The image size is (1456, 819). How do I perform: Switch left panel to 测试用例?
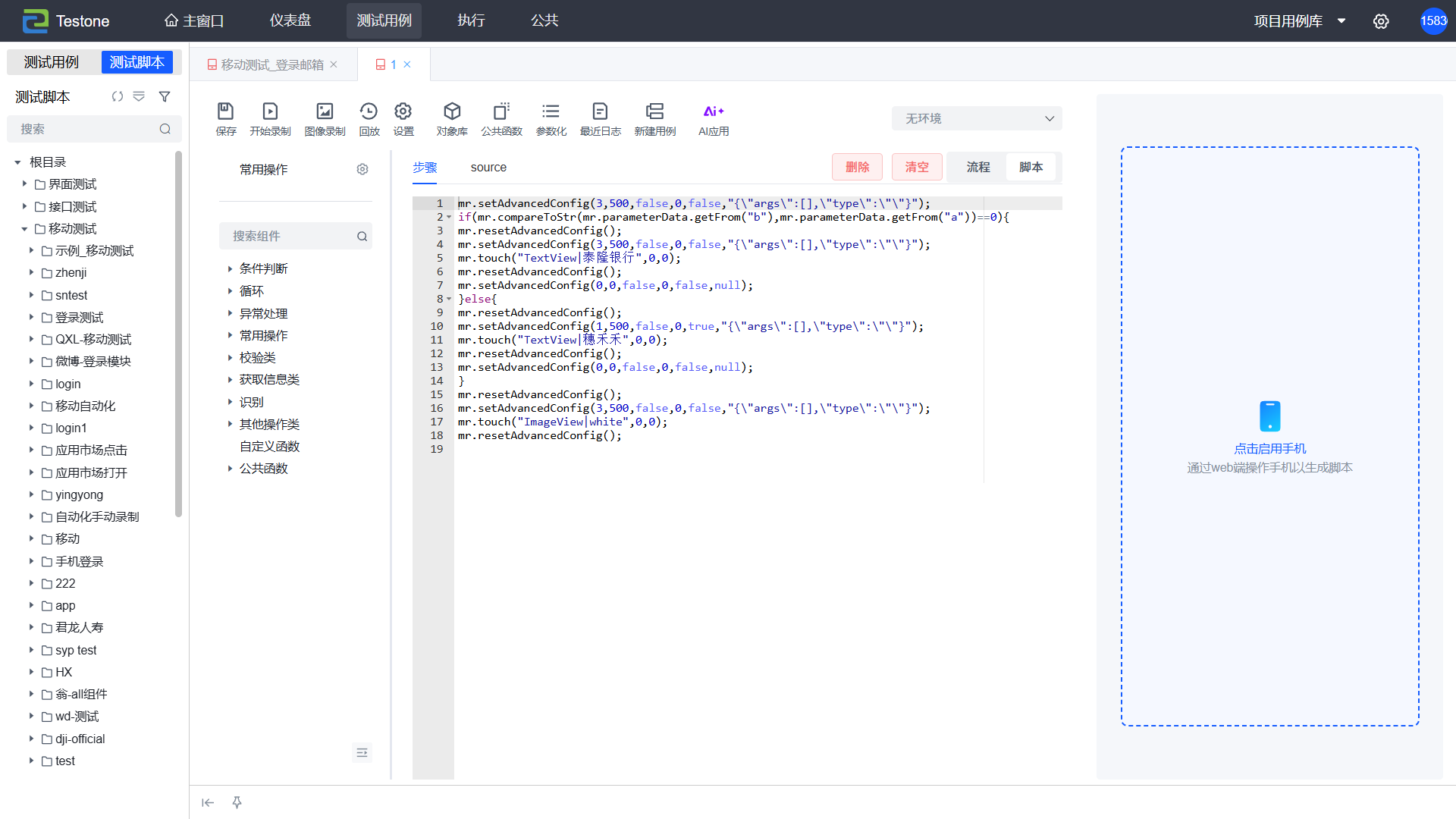(52, 62)
